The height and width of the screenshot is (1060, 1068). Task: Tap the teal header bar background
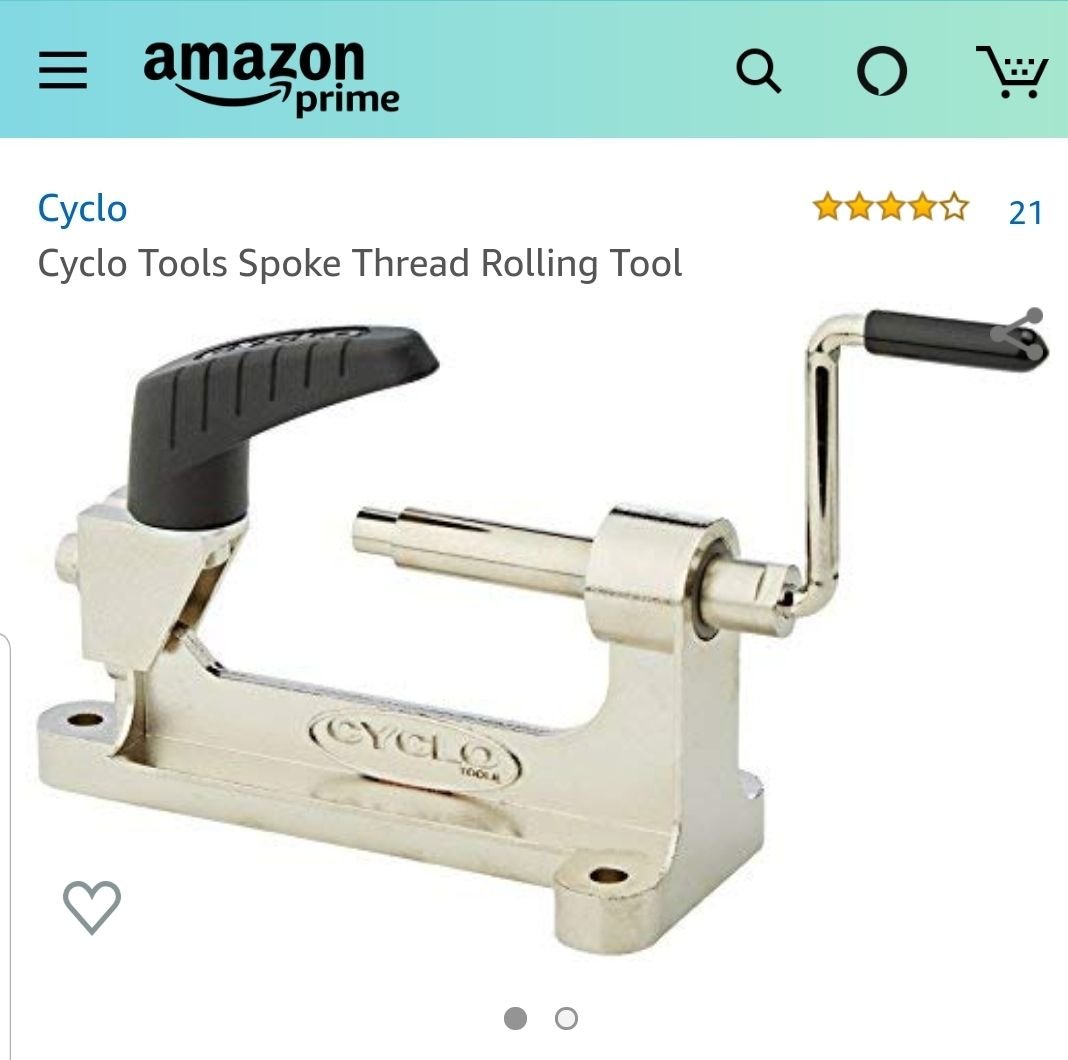pos(545,69)
